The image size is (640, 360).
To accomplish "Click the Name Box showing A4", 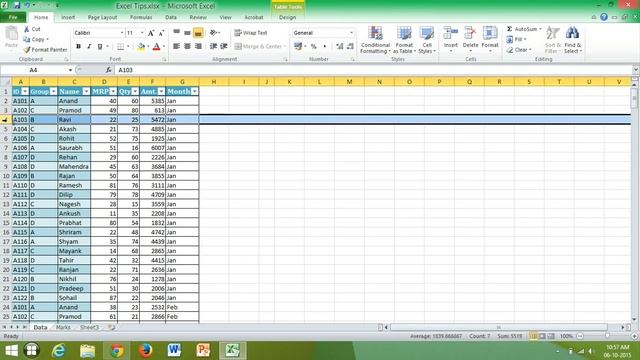I will 33,70.
